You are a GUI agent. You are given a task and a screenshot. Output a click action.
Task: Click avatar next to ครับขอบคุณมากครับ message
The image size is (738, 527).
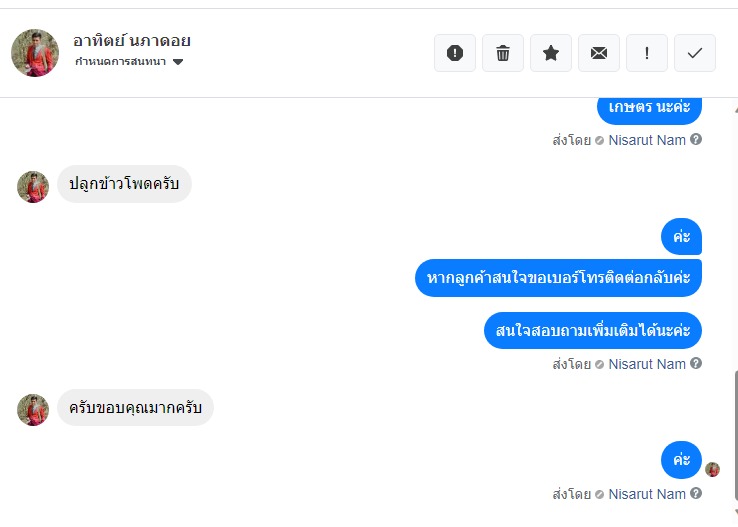33,410
